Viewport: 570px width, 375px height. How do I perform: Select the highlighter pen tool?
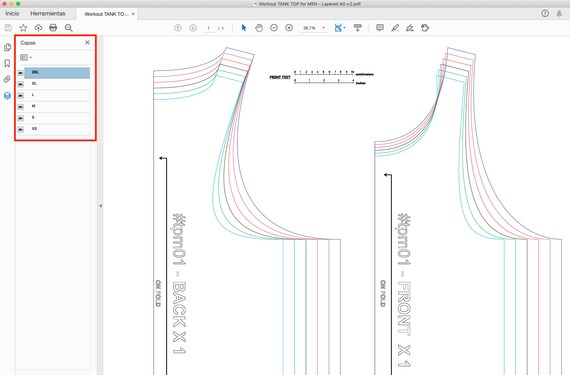click(395, 28)
